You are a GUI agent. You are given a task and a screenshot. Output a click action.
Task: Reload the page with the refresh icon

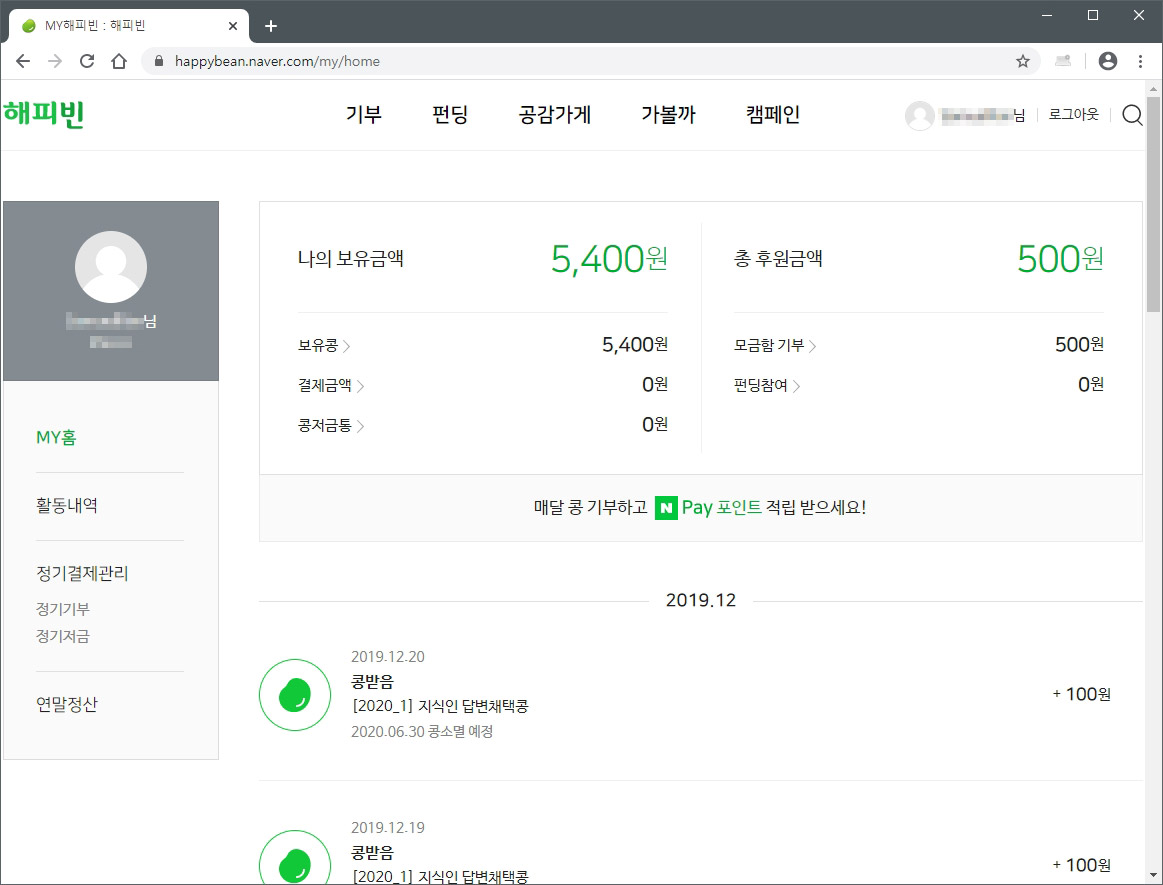87,61
